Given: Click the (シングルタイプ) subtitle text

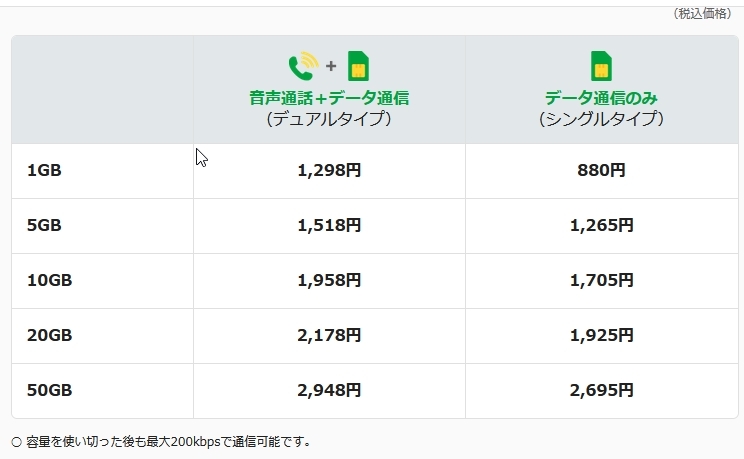Looking at the screenshot, I should 601,119.
